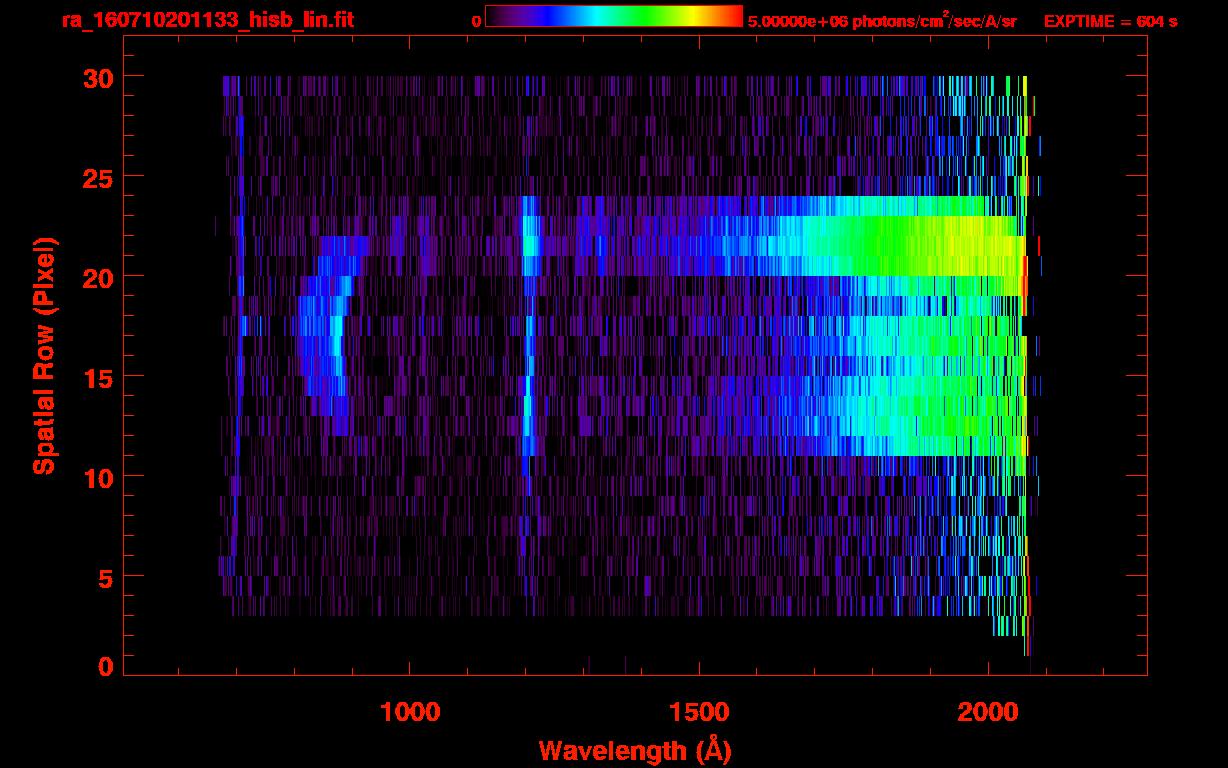Select the 2000 tick label on wavelength axis
The height and width of the screenshot is (768, 1228).
(988, 711)
